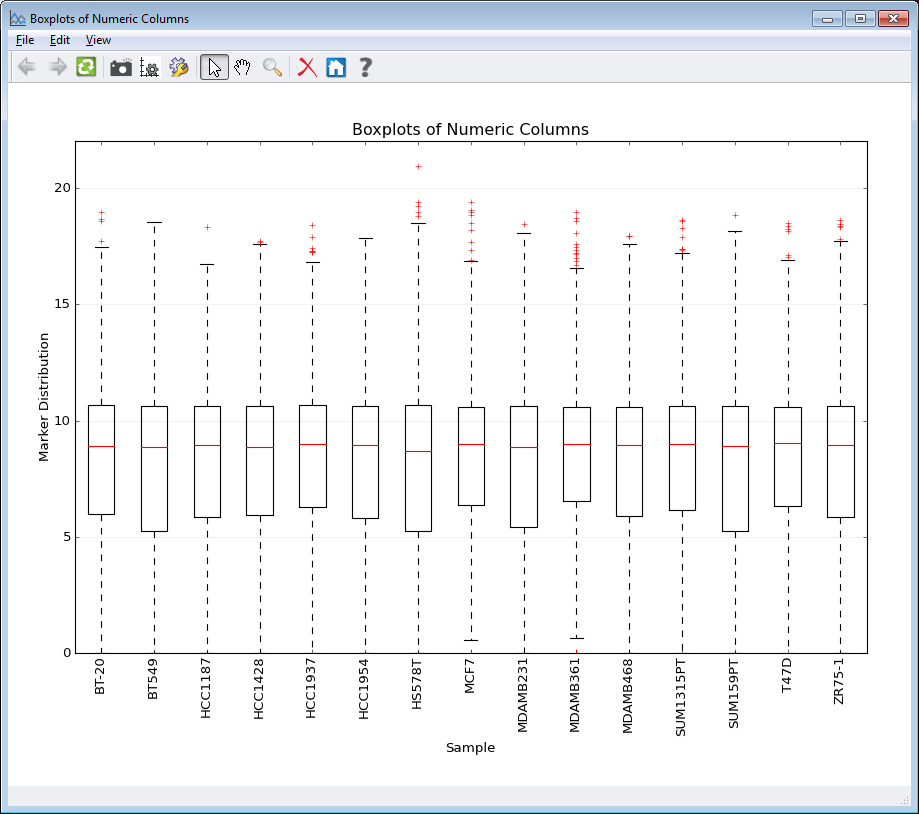Enable the pointer selection mode

[213, 67]
